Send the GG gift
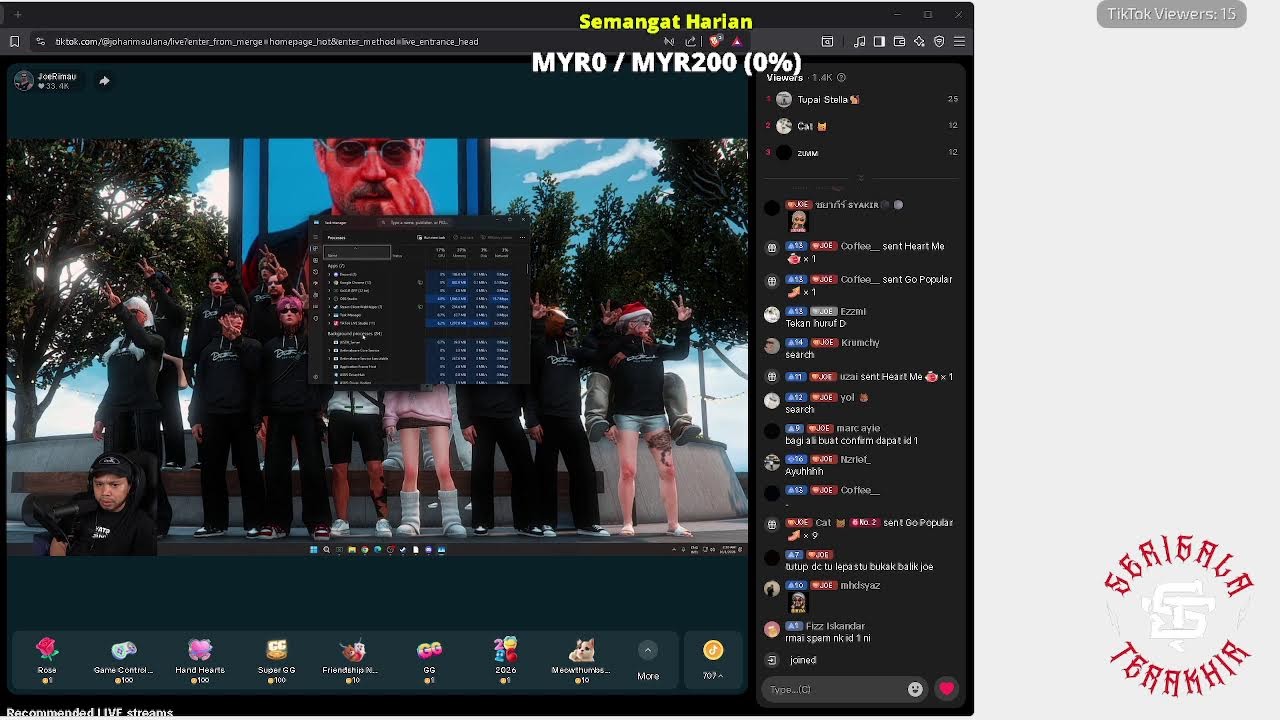1280x720 pixels. coord(429,660)
